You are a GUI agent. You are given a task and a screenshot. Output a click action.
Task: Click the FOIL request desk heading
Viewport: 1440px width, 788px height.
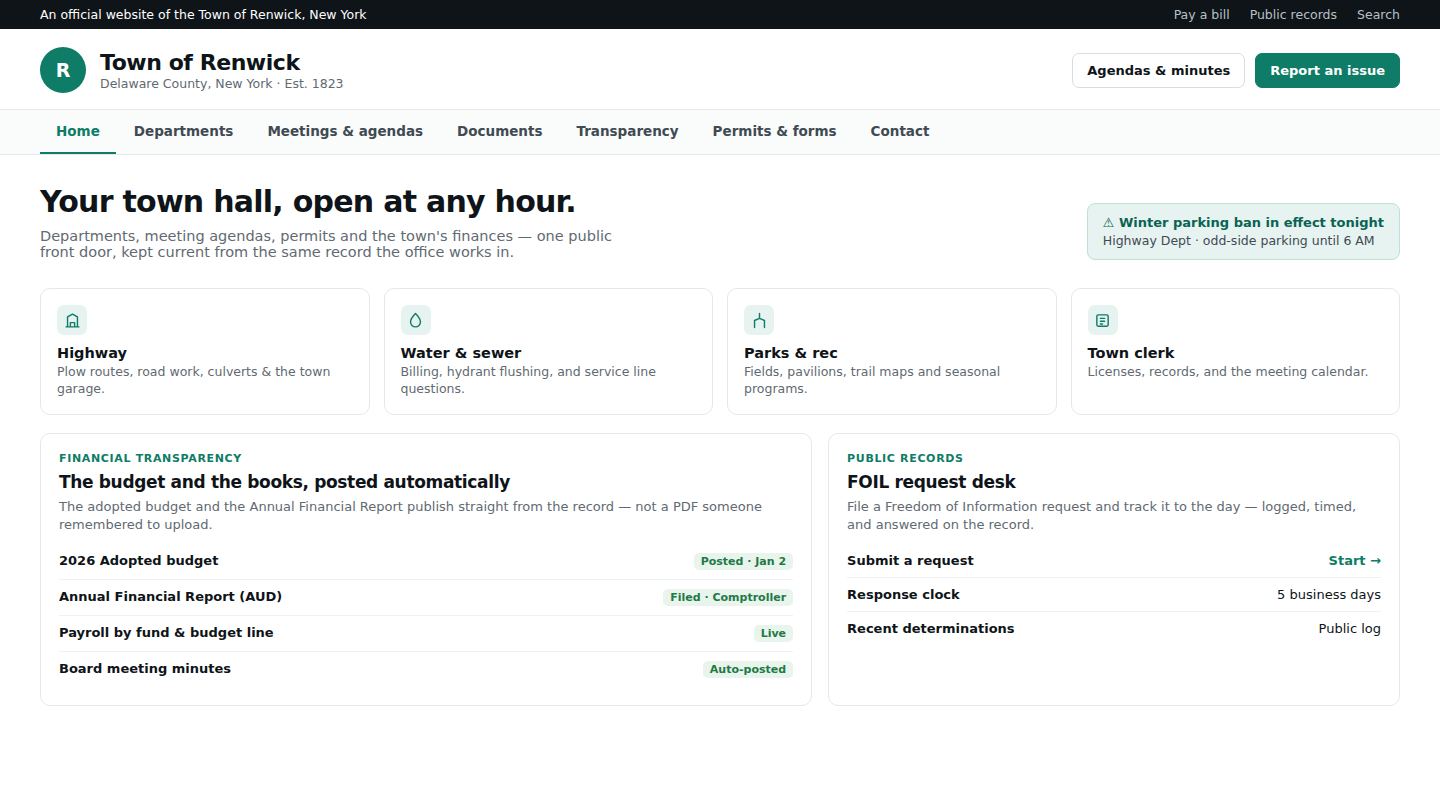pos(931,482)
